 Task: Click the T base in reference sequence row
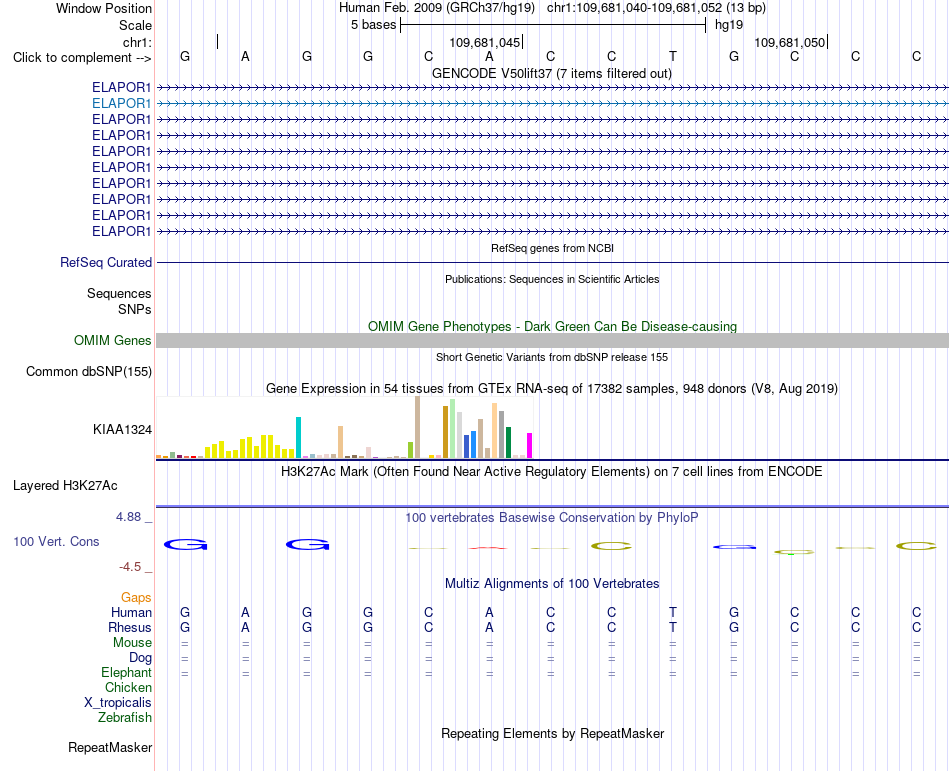673,56
